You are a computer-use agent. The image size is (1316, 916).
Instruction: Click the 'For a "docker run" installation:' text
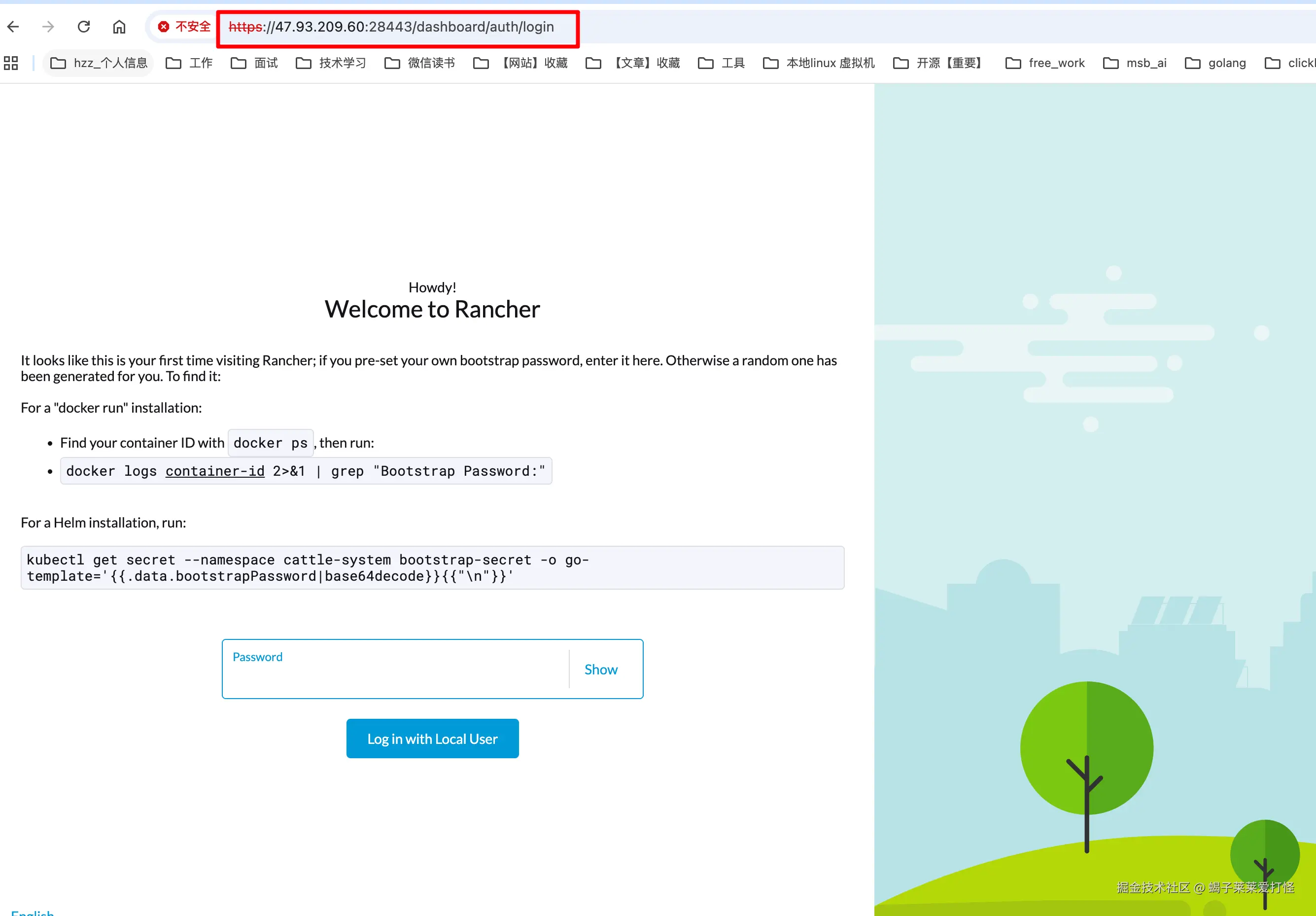click(112, 408)
